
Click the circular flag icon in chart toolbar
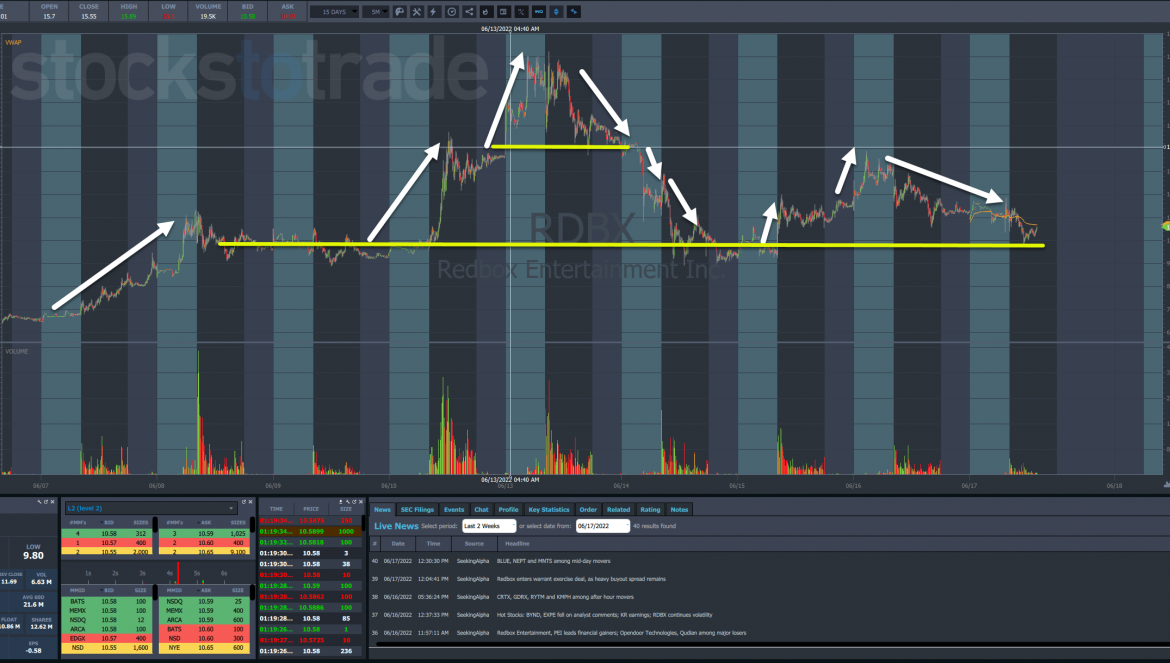pyautogui.click(x=451, y=12)
